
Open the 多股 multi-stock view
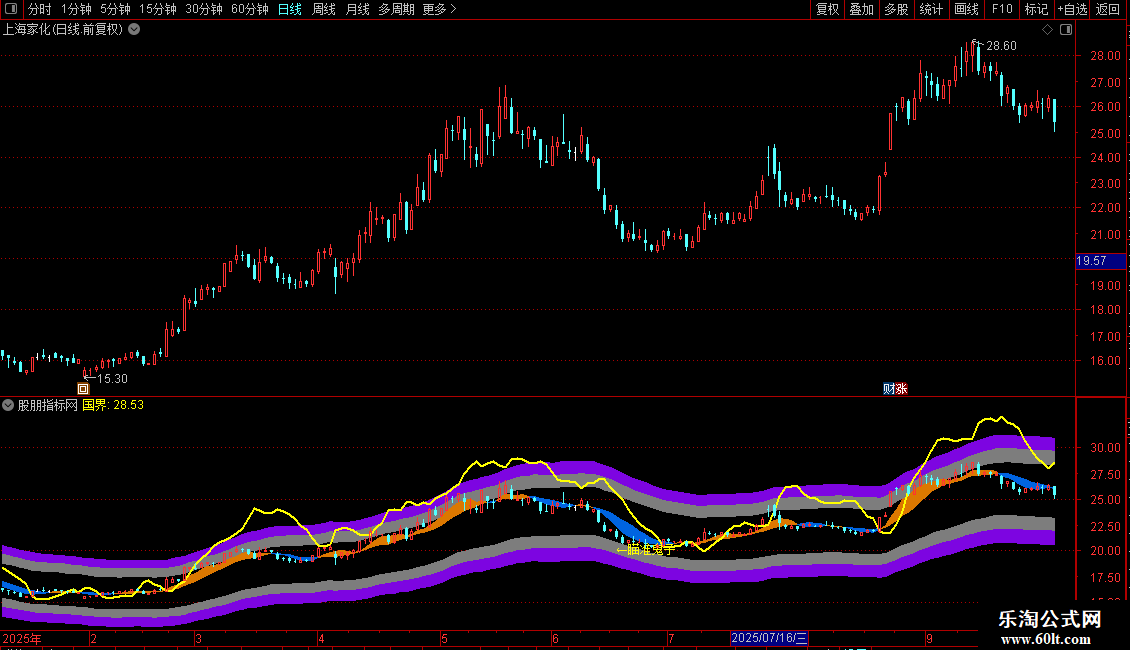896,9
